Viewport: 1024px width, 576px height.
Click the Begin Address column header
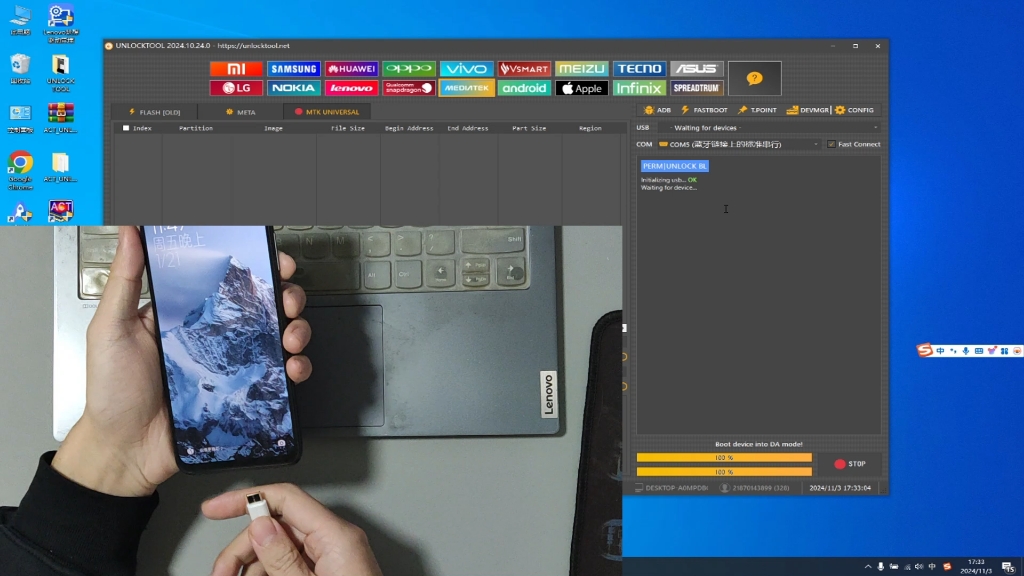pyautogui.click(x=409, y=128)
